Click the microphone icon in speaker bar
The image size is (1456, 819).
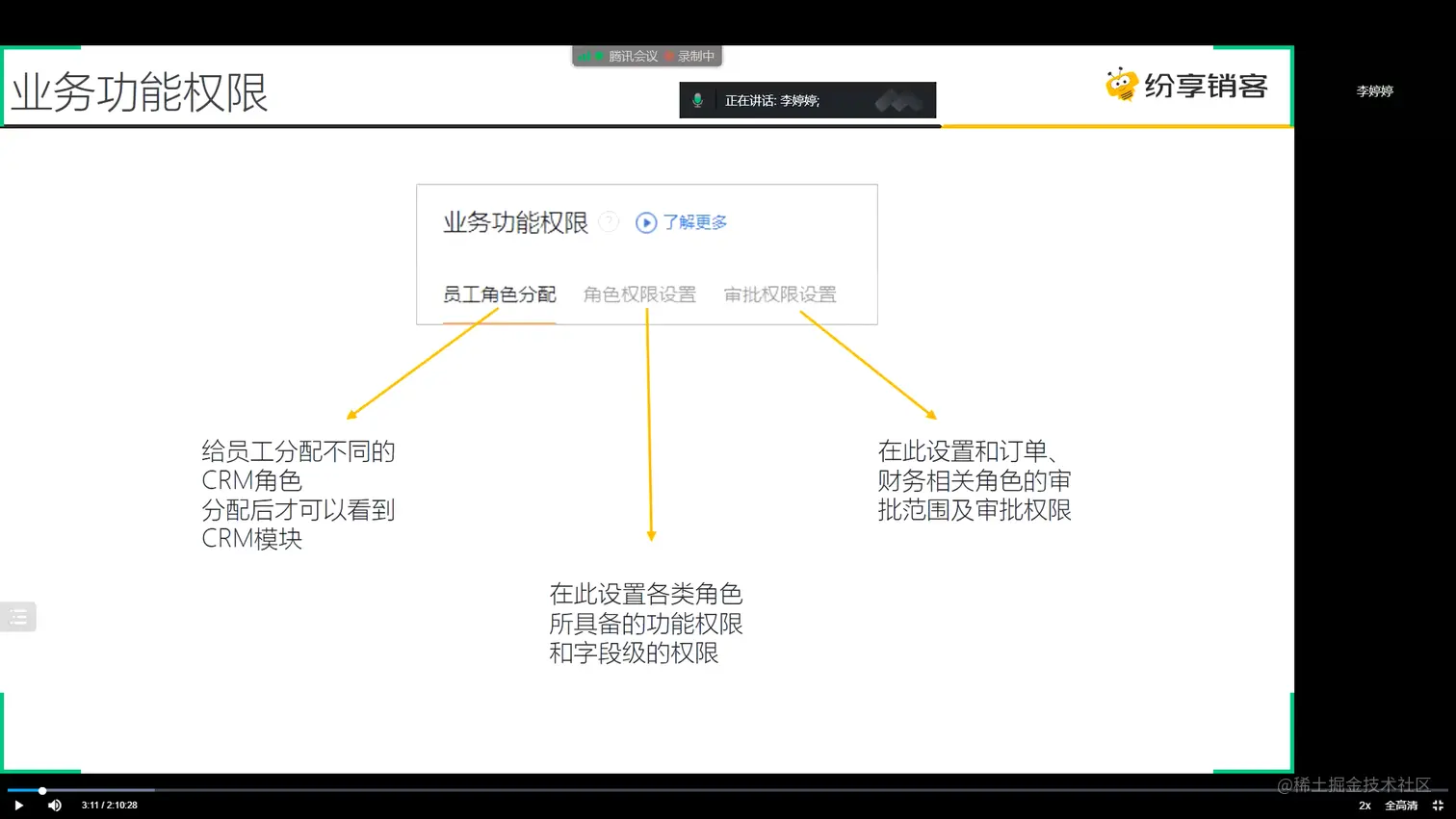tap(697, 100)
